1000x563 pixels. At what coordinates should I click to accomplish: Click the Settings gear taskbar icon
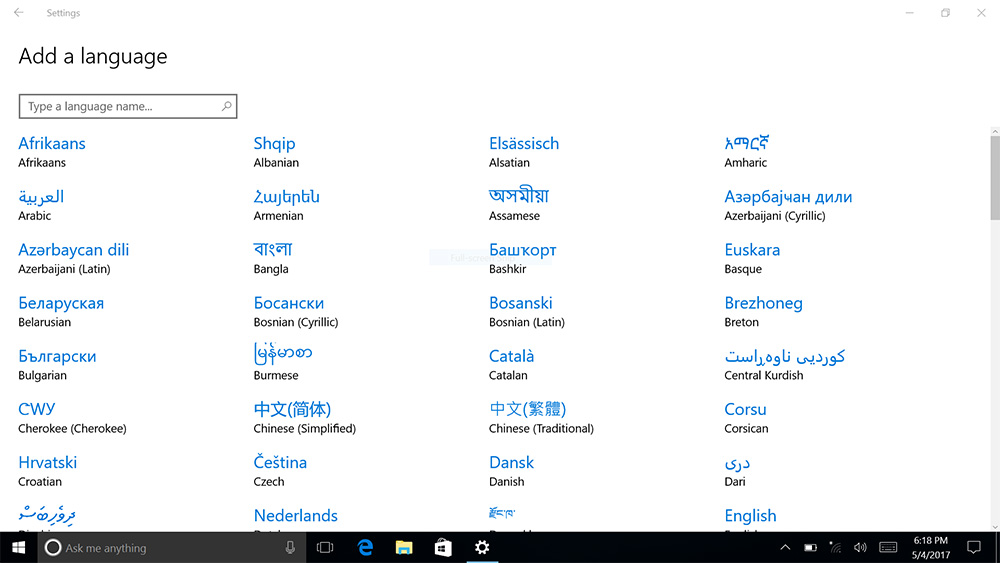click(482, 547)
